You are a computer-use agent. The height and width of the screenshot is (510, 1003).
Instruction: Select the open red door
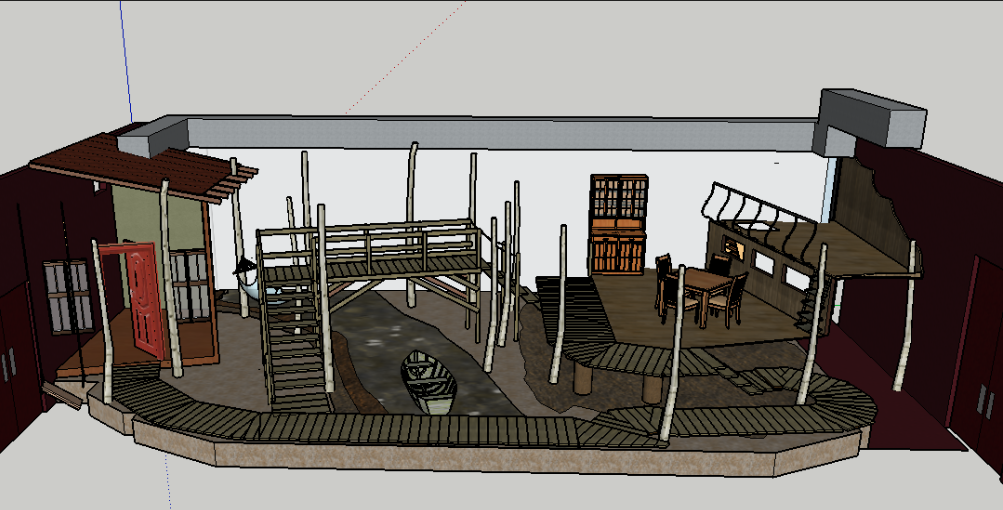[x=144, y=299]
